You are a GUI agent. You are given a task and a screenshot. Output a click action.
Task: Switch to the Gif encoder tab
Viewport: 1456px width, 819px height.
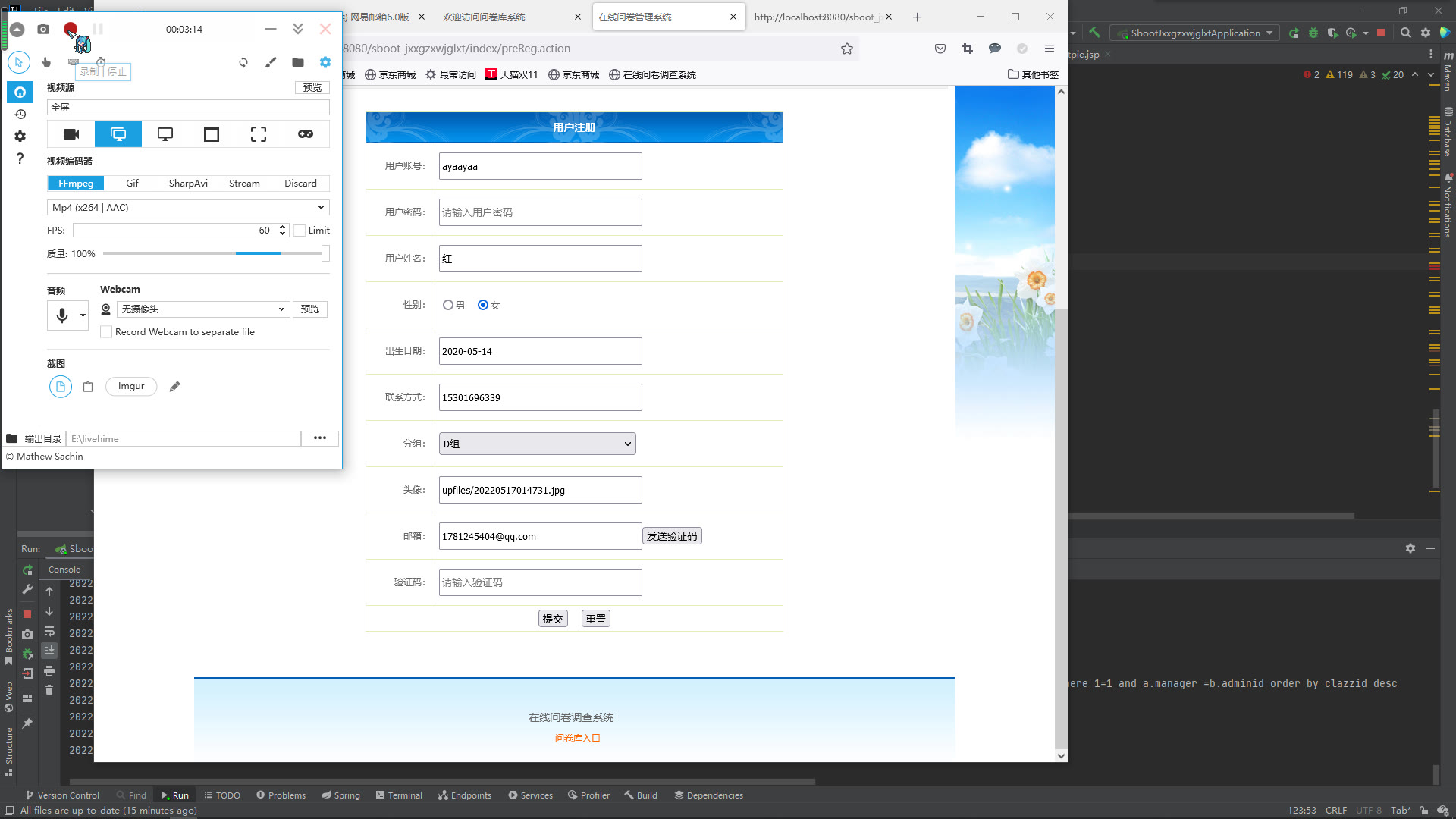[132, 184]
